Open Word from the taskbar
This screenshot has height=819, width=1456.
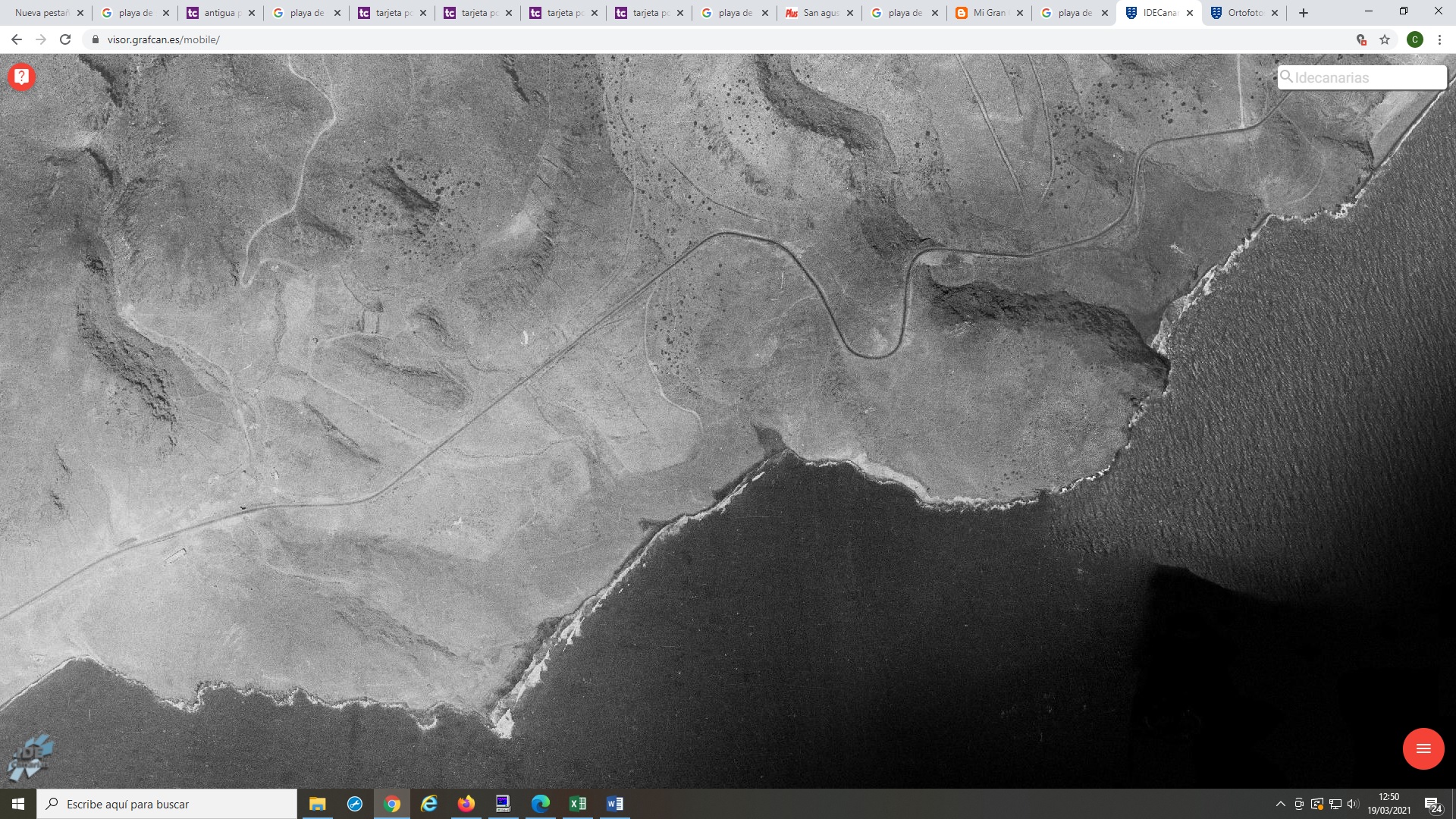[614, 804]
